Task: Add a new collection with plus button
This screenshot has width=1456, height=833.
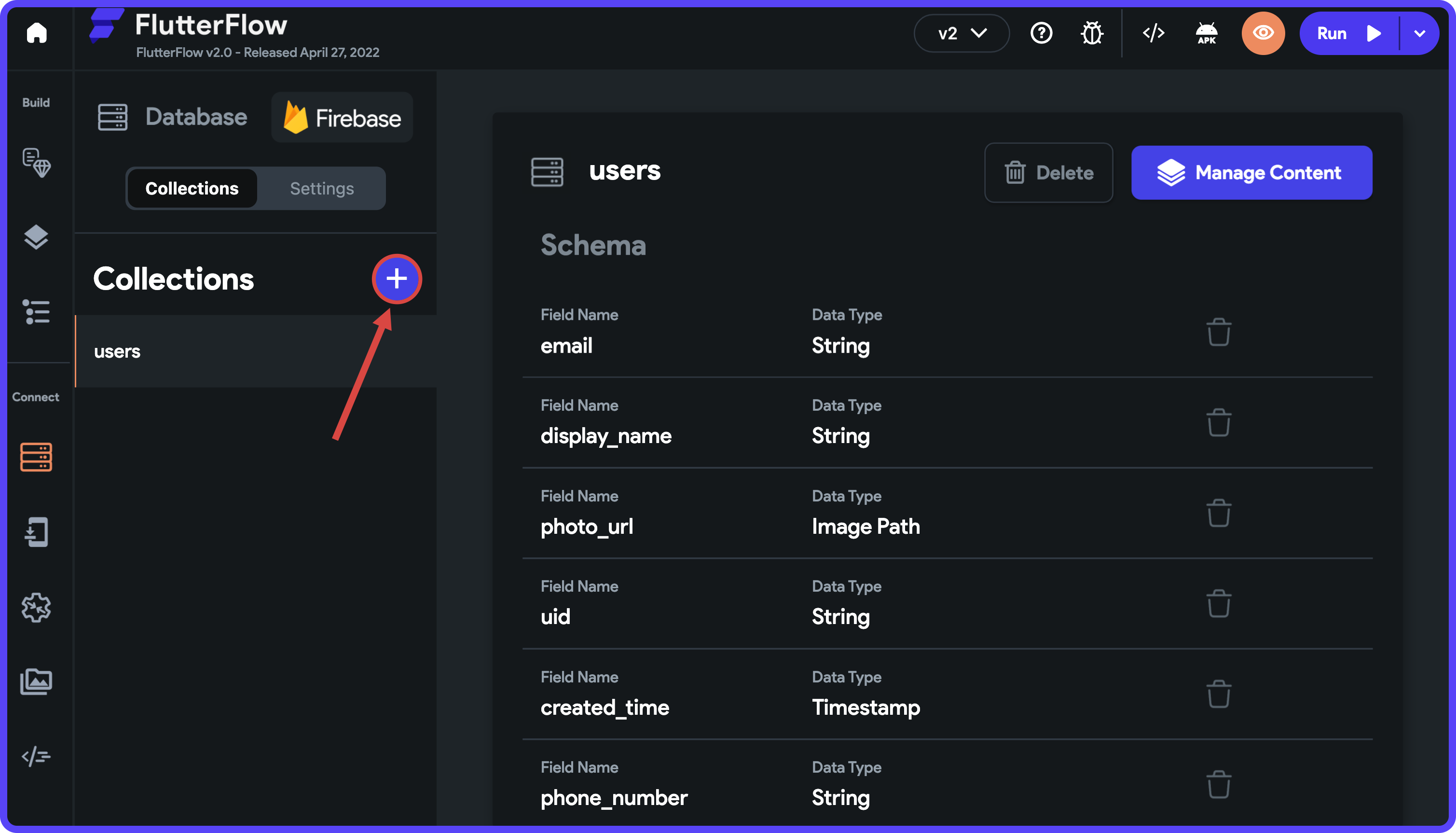Action: coord(396,279)
